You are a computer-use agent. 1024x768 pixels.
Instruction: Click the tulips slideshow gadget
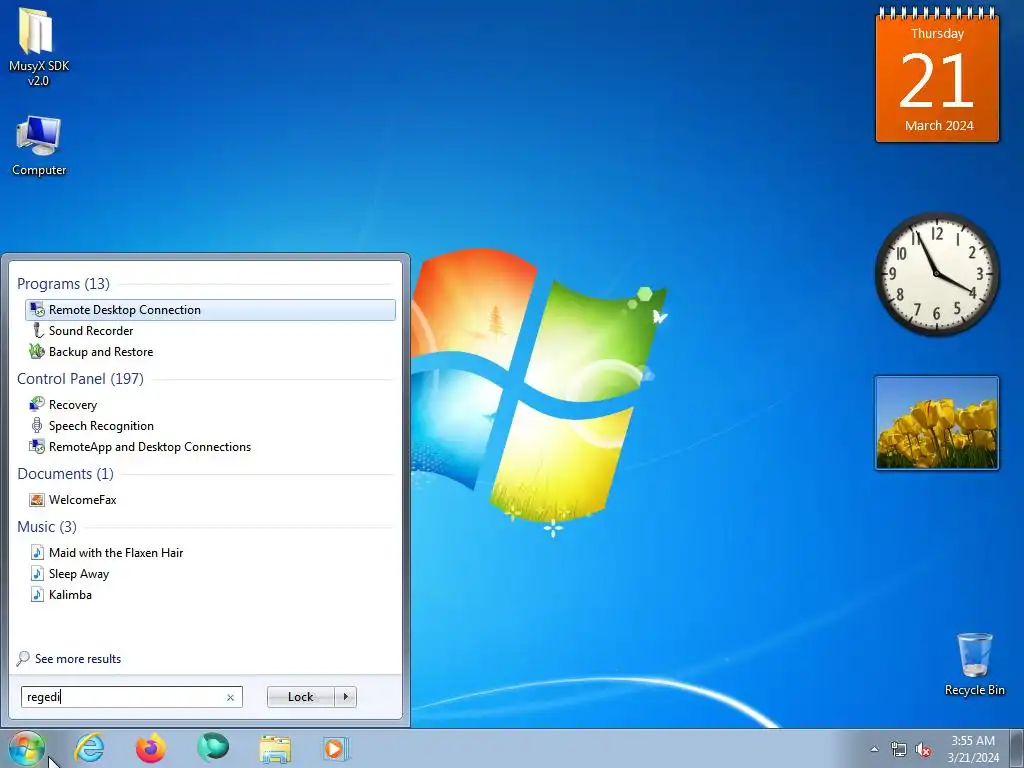936,423
